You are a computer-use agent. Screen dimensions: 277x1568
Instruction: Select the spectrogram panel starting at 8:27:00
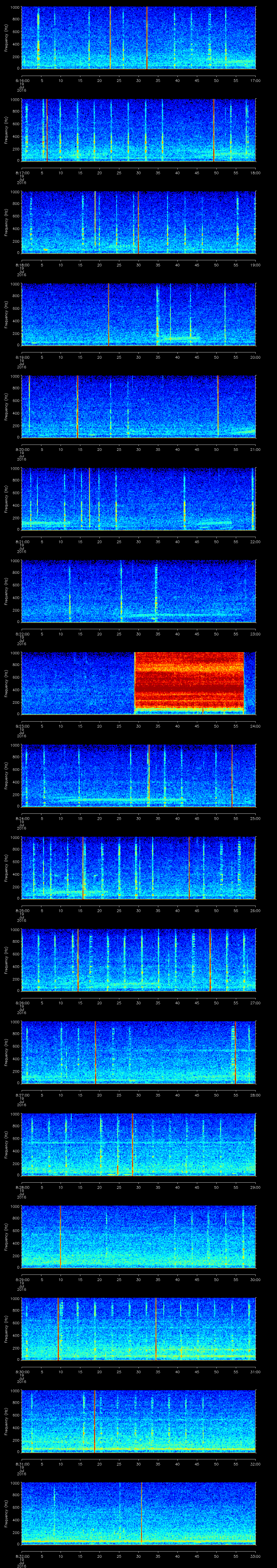139,1052
